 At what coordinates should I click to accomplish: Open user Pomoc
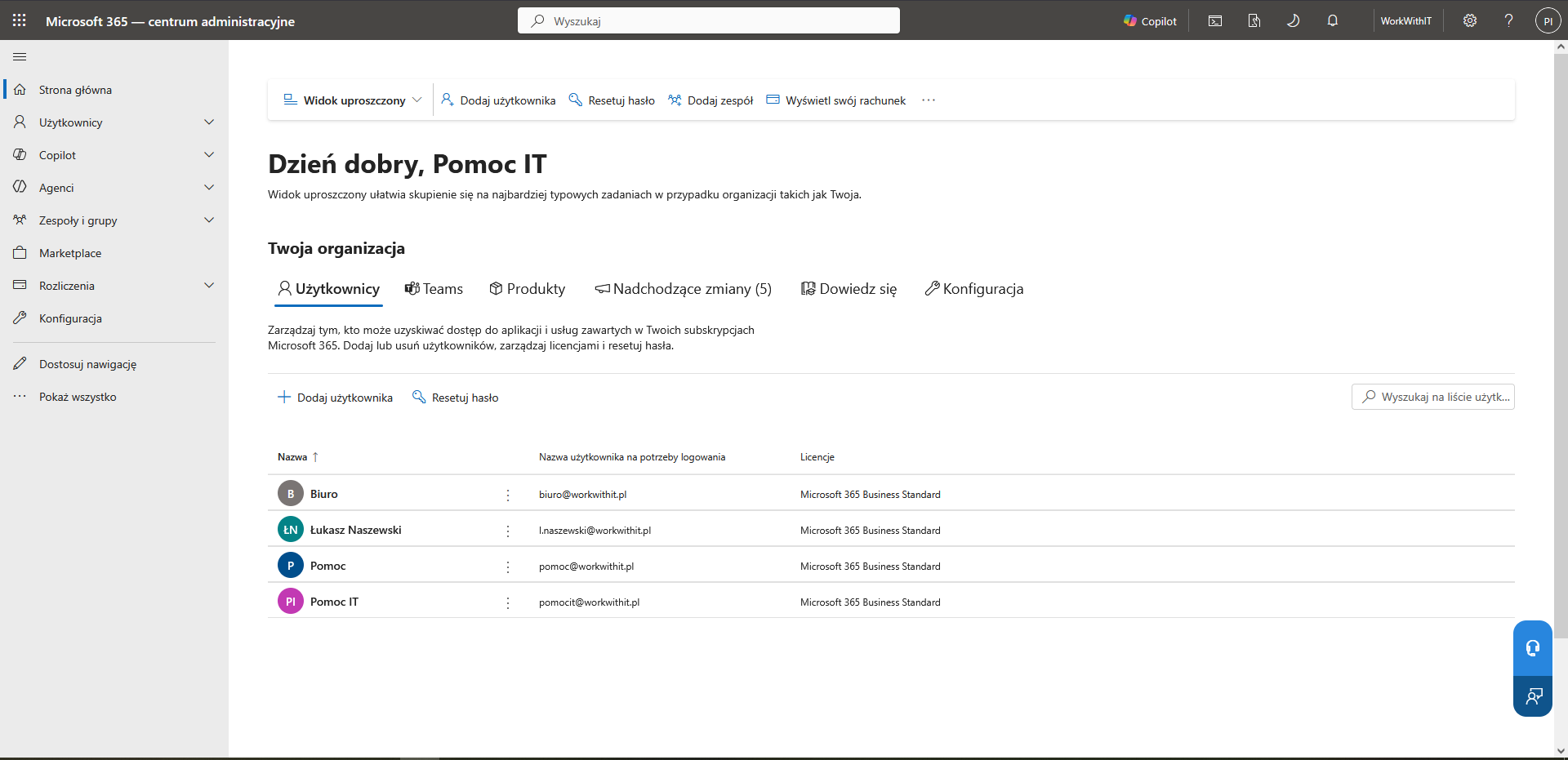click(x=328, y=566)
